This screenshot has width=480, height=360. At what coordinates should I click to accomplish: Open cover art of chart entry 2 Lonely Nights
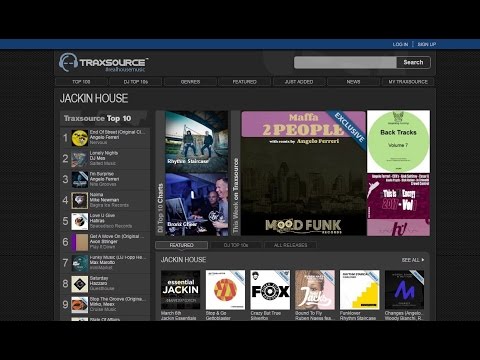pyautogui.click(x=80, y=159)
